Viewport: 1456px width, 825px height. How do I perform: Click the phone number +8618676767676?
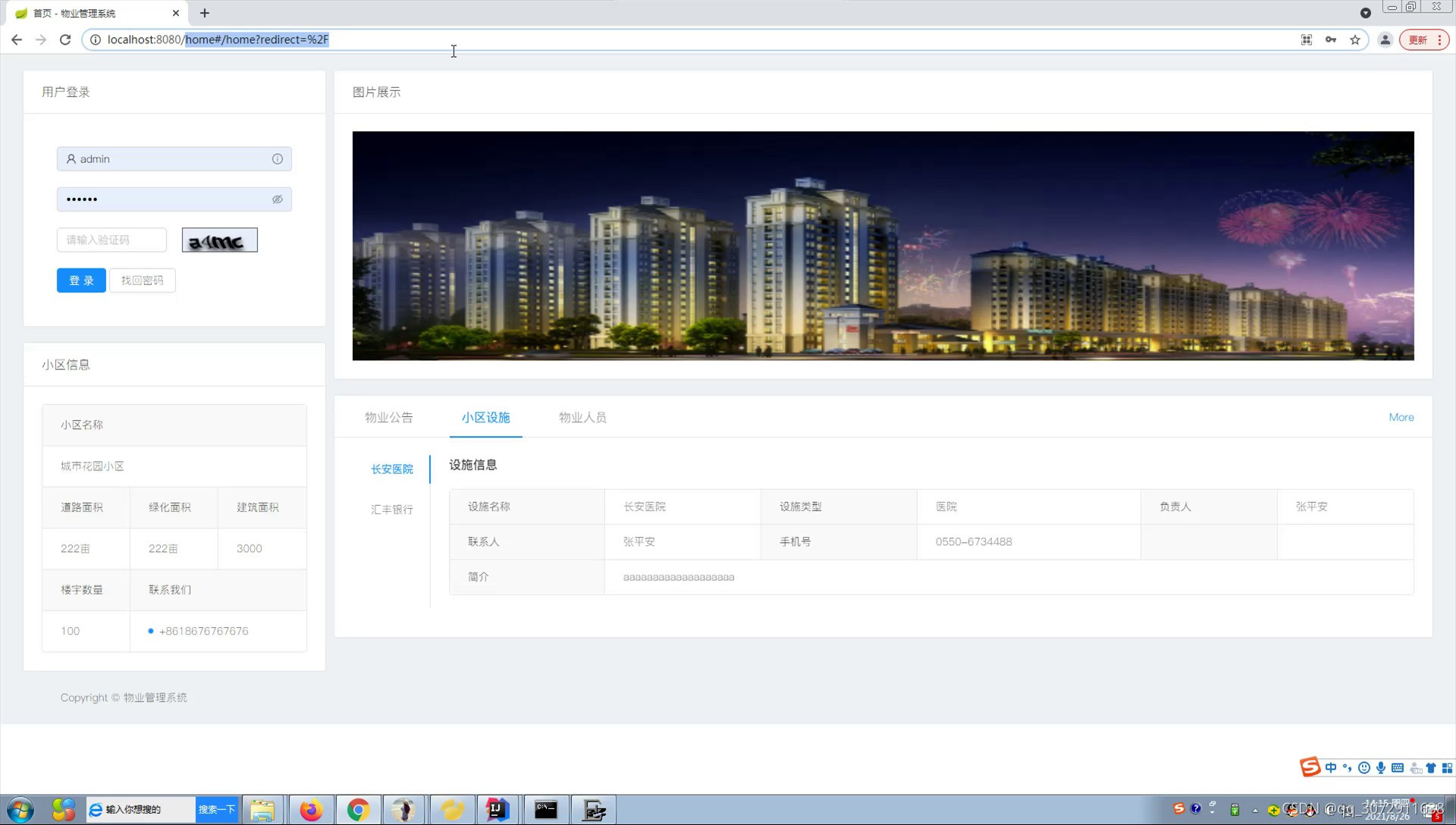point(203,631)
